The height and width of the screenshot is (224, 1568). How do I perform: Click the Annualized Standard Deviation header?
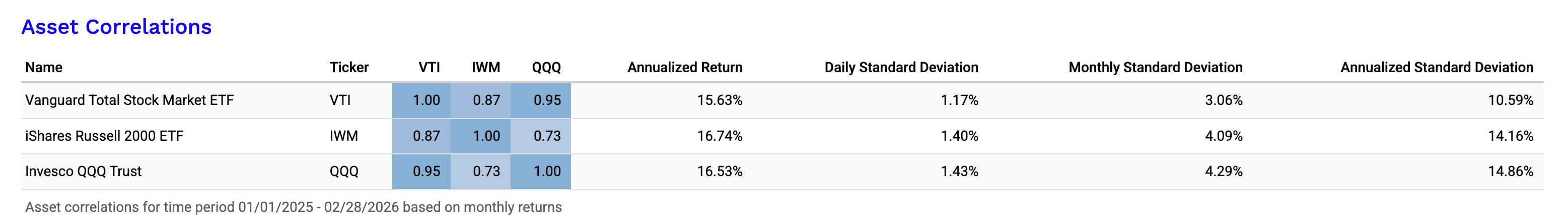point(1437,67)
